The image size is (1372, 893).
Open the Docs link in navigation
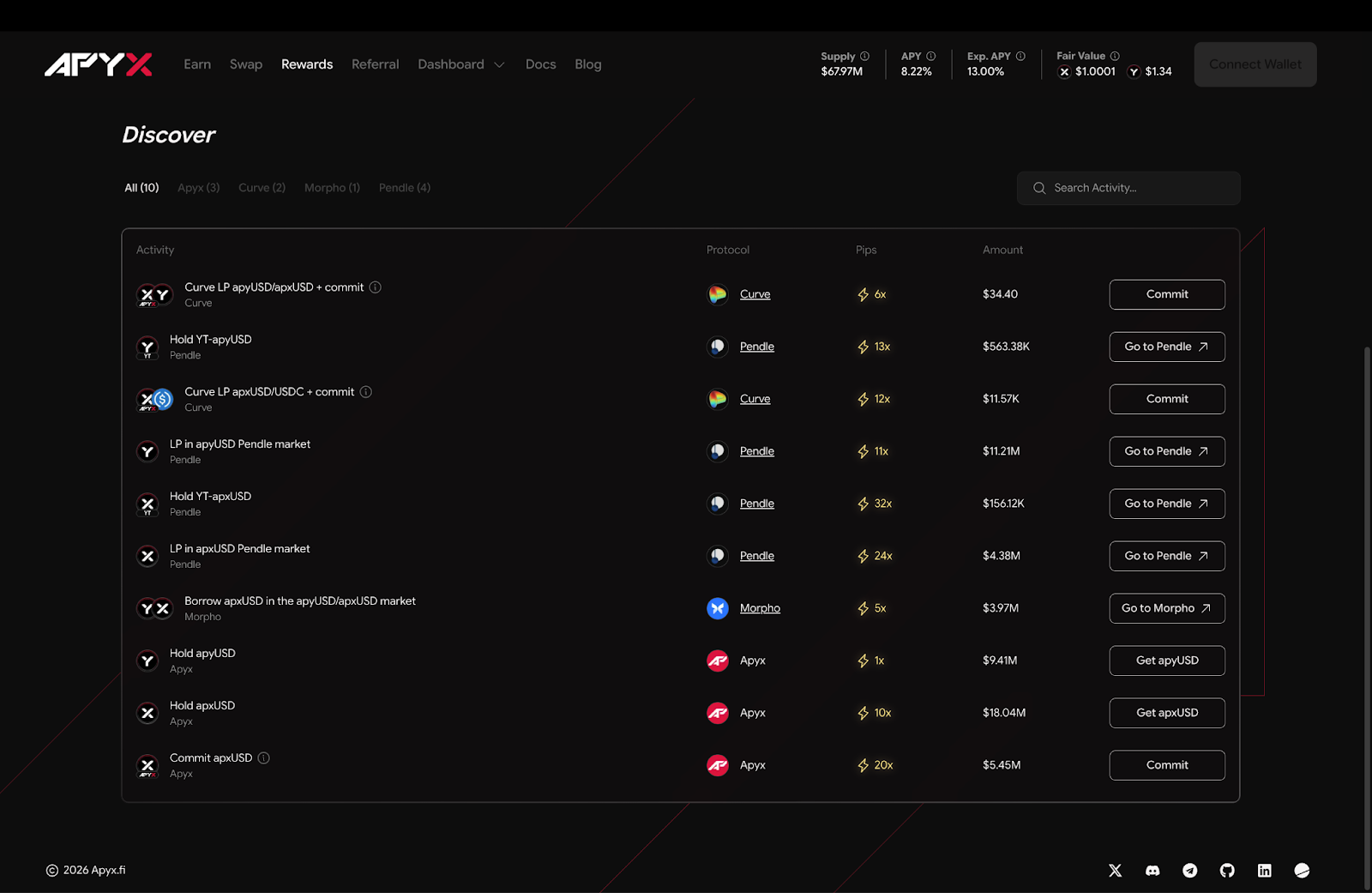[x=540, y=64]
